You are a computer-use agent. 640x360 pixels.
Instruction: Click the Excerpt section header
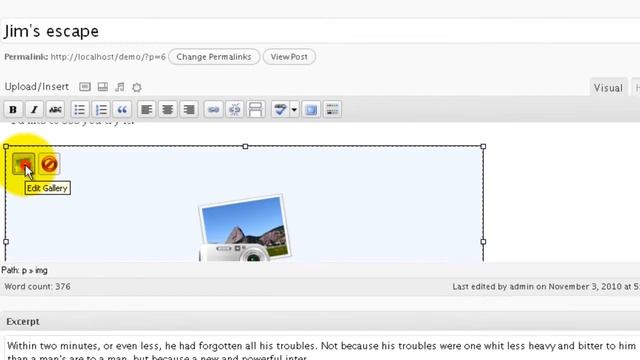point(320,321)
